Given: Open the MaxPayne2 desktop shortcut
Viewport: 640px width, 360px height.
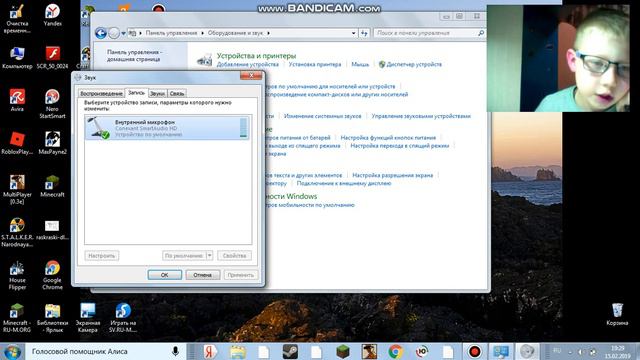Looking at the screenshot, I should [52, 143].
